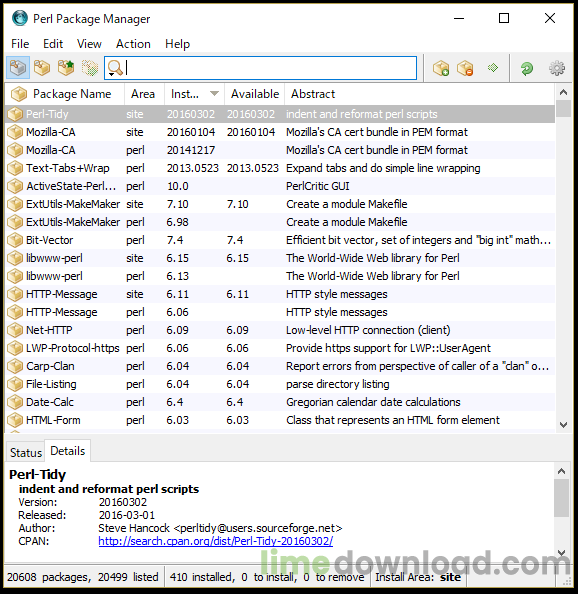Click 'parse directory listing' abstract

tap(337, 384)
